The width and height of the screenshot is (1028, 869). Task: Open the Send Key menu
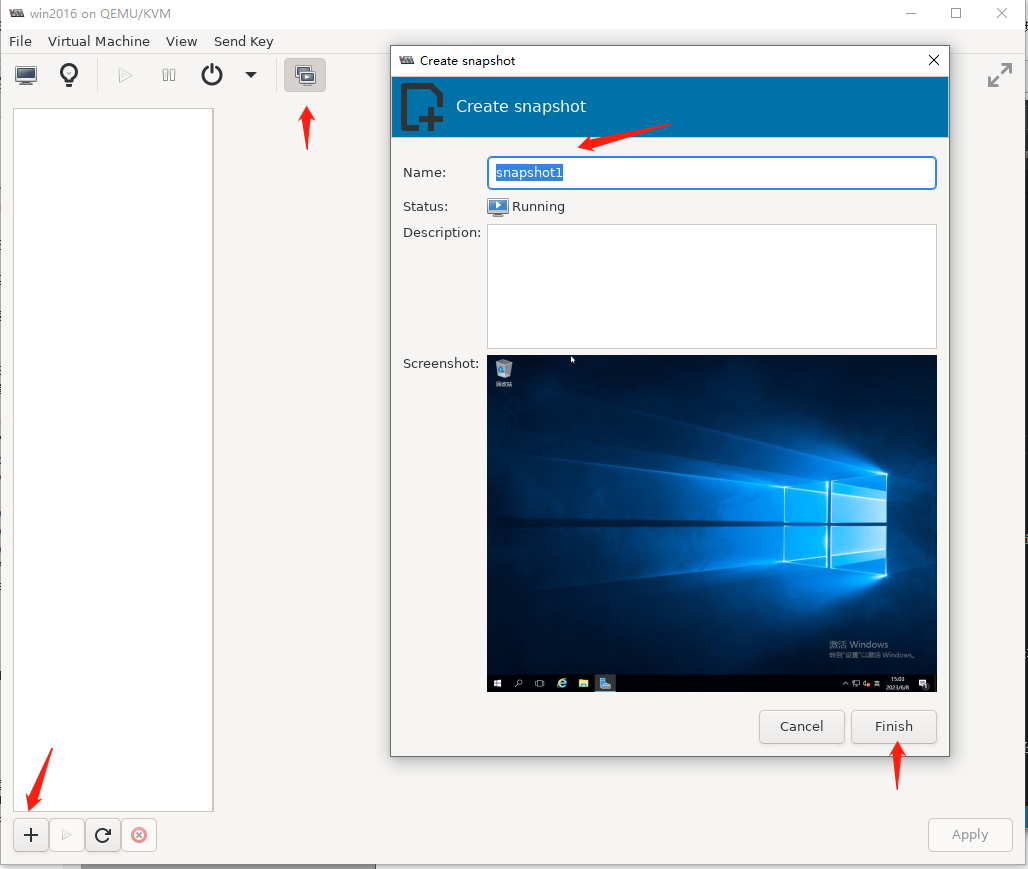[243, 41]
